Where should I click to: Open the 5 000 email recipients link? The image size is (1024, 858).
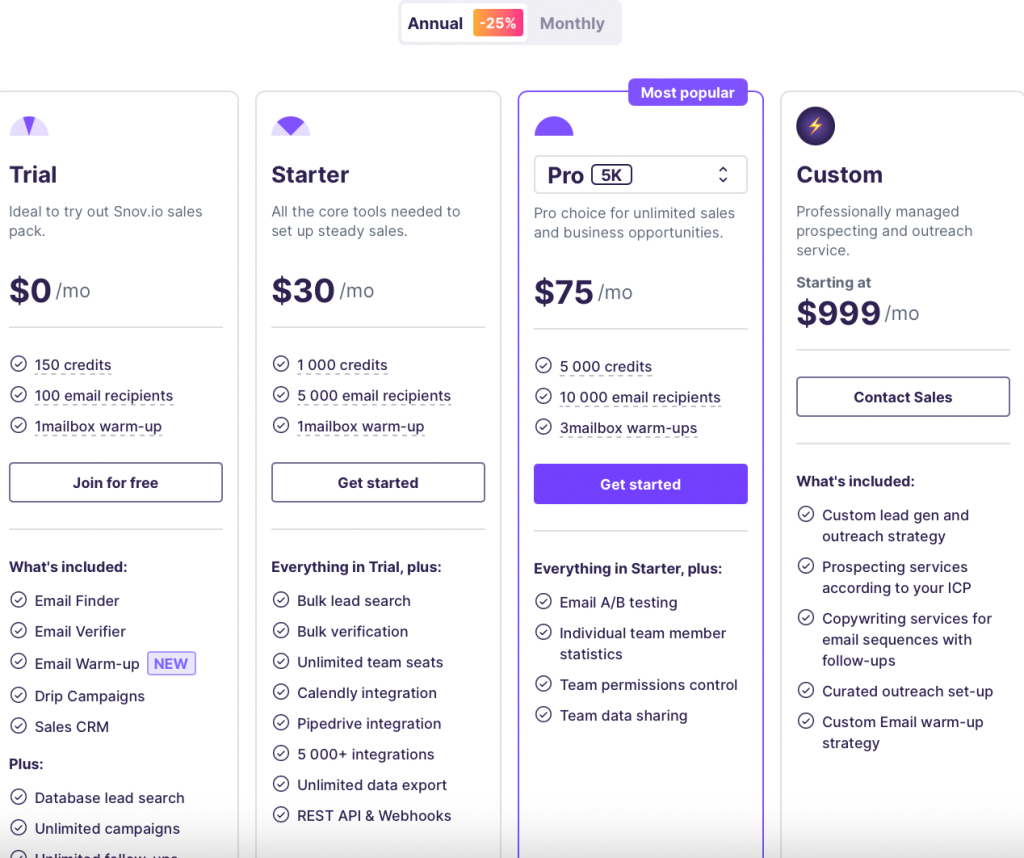pyautogui.click(x=374, y=396)
